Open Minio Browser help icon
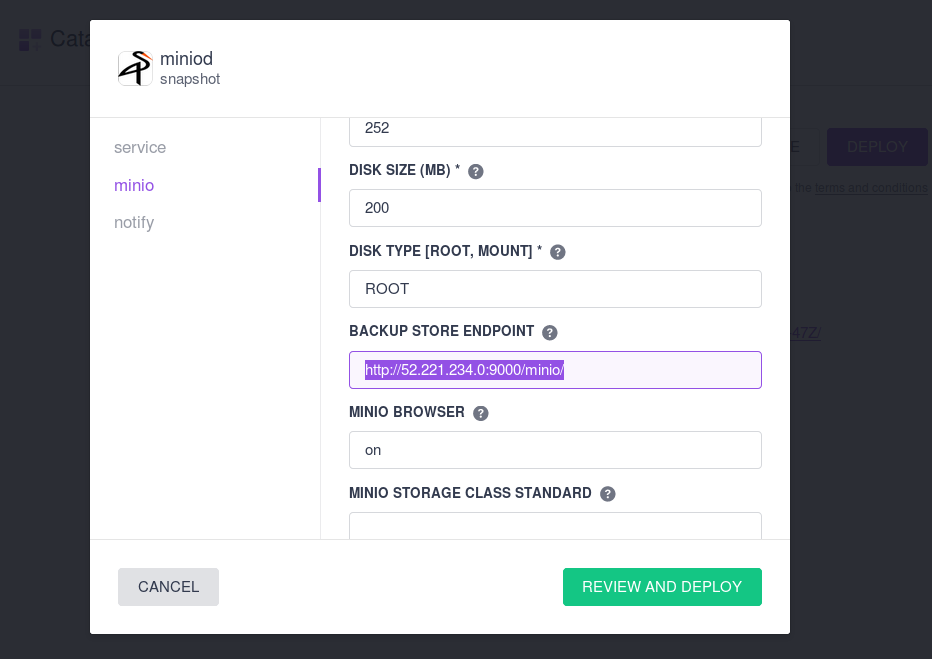Viewport: 932px width, 659px height. coord(481,414)
